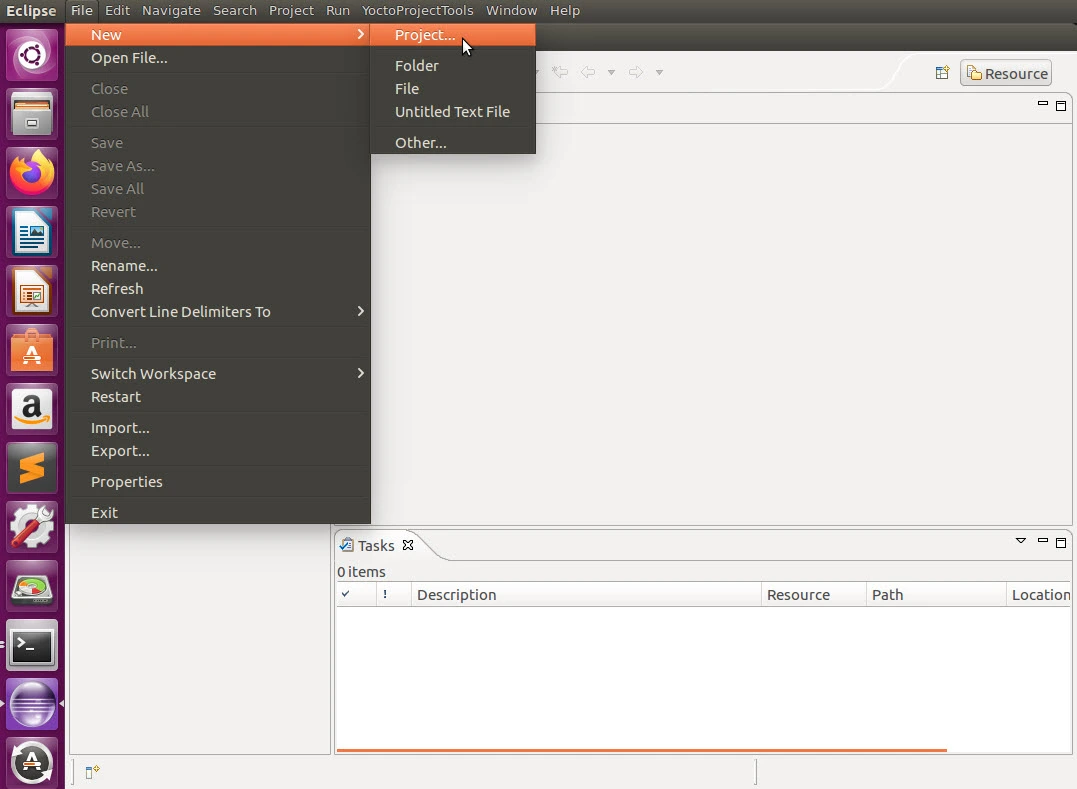Open the forward history dropdown arrow

tap(659, 72)
